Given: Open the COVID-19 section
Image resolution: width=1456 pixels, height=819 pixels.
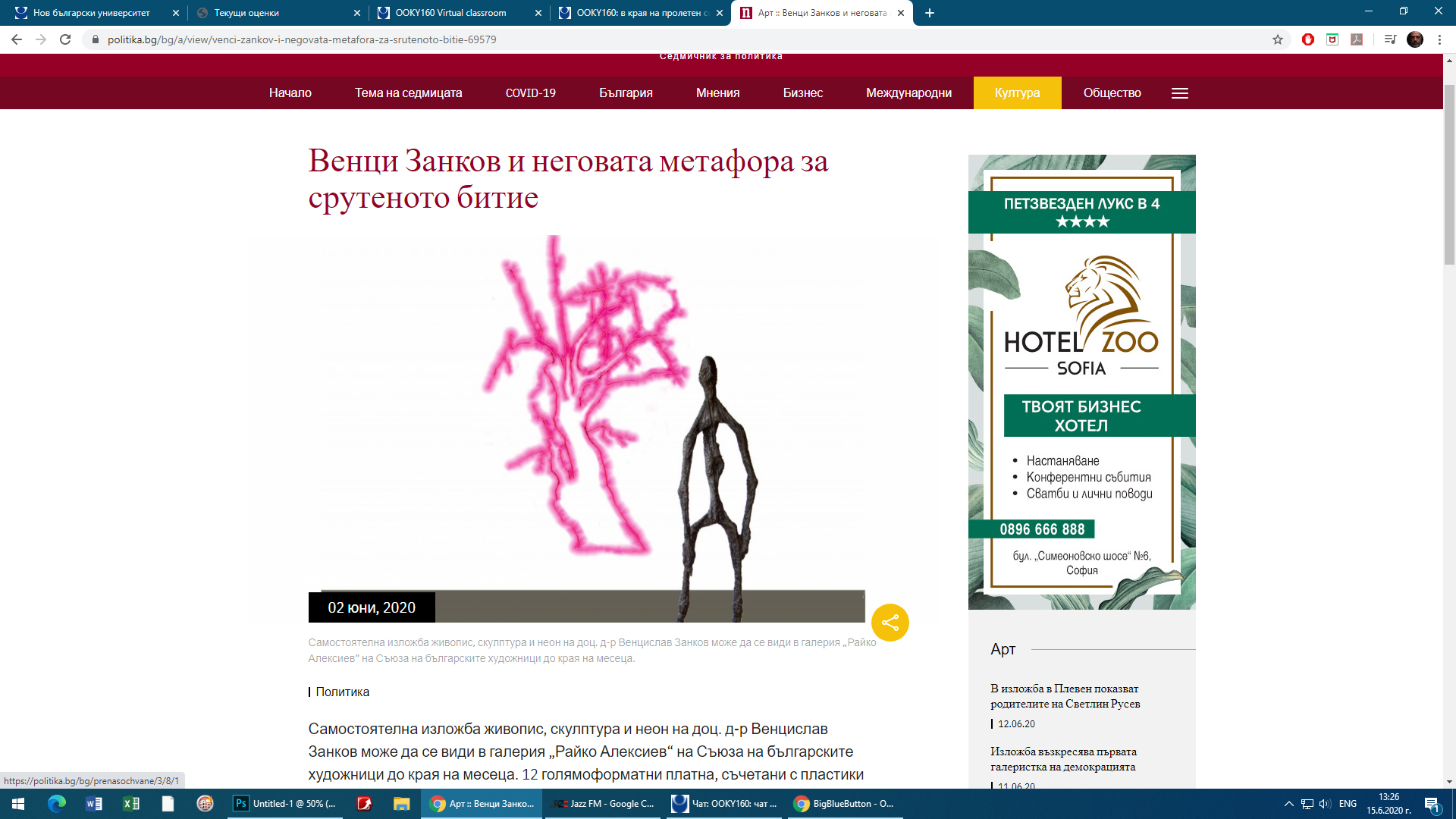Looking at the screenshot, I should (531, 93).
